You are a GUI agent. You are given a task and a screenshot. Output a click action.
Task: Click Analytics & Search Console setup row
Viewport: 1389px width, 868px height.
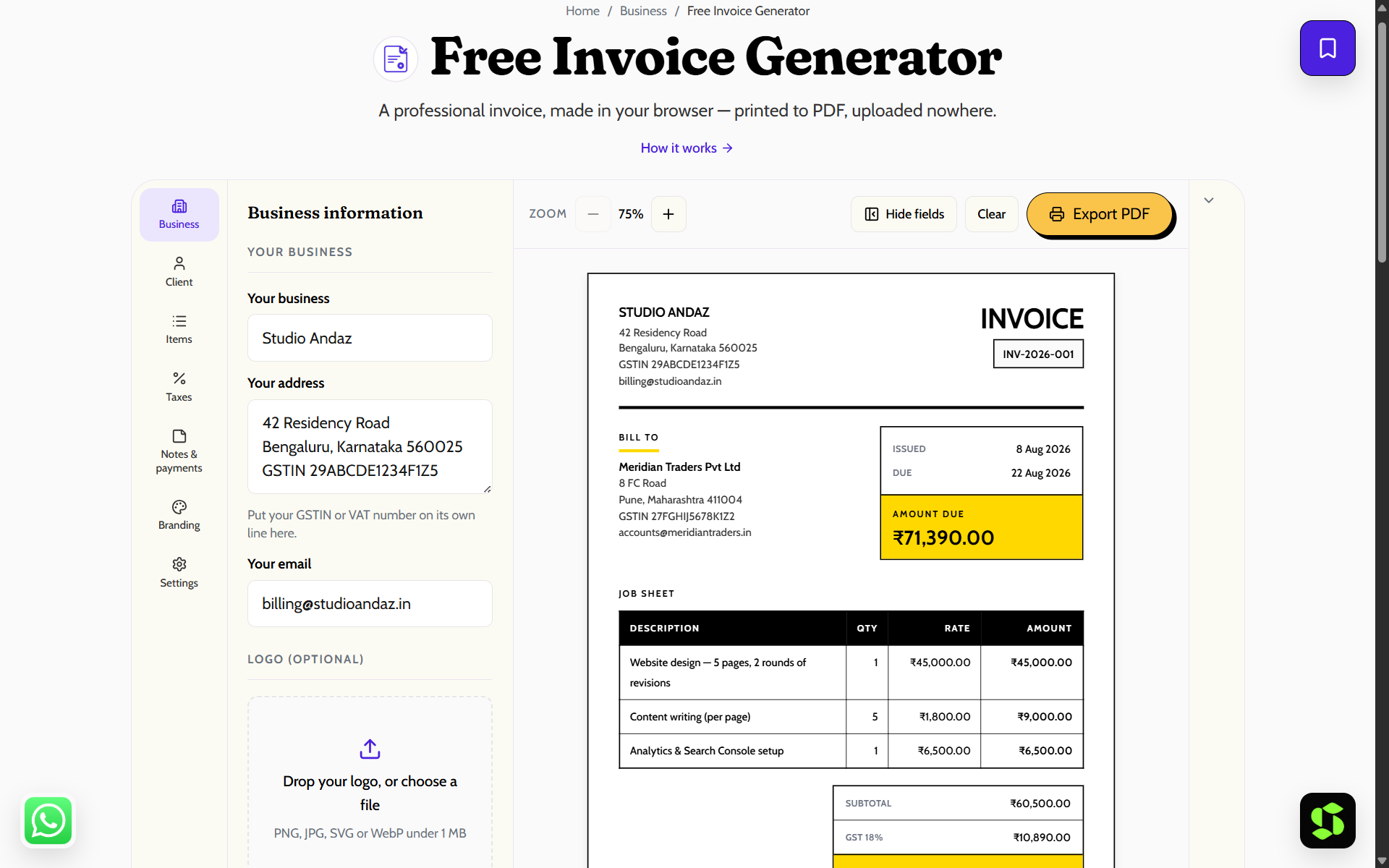click(x=851, y=751)
